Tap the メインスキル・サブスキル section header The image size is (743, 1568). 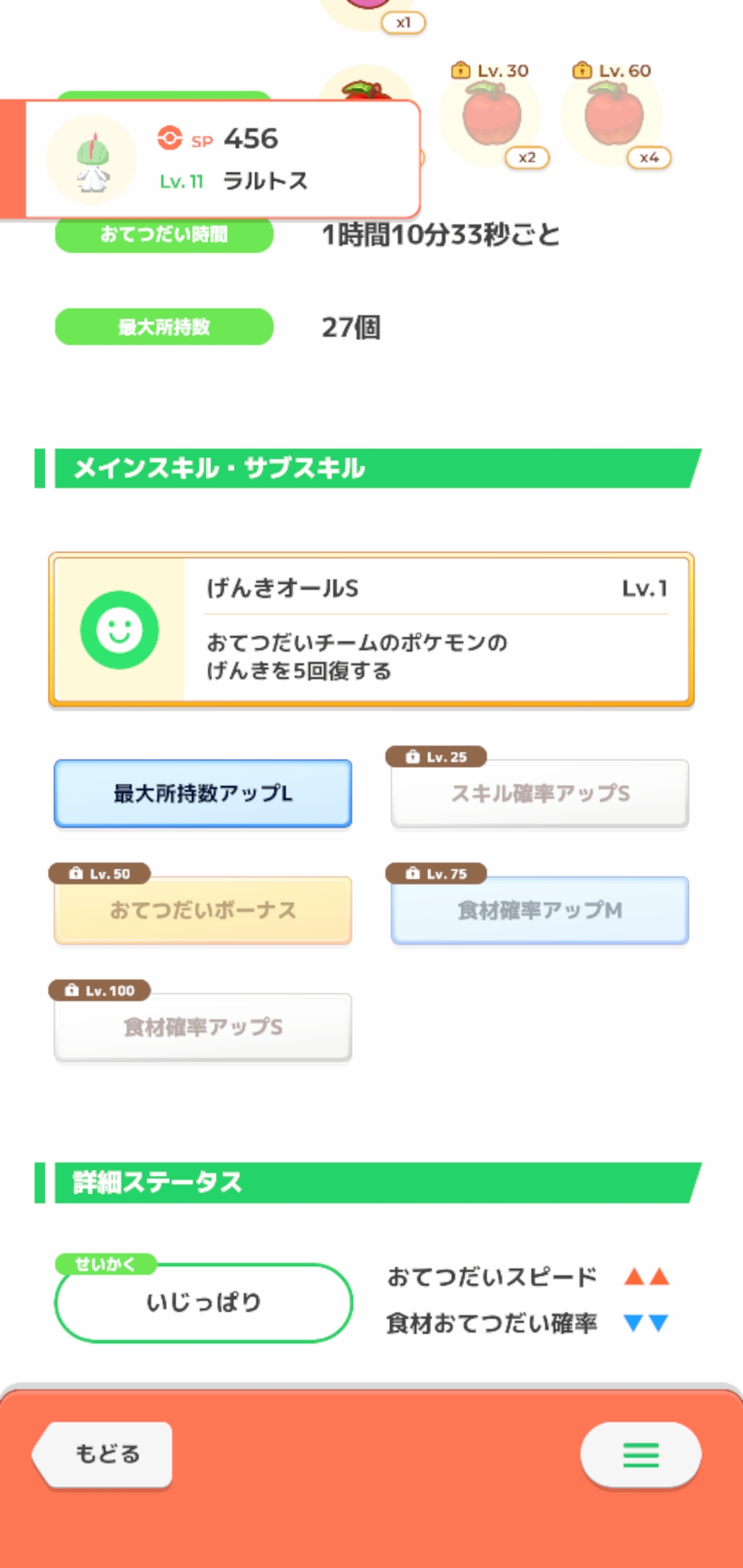[x=368, y=468]
